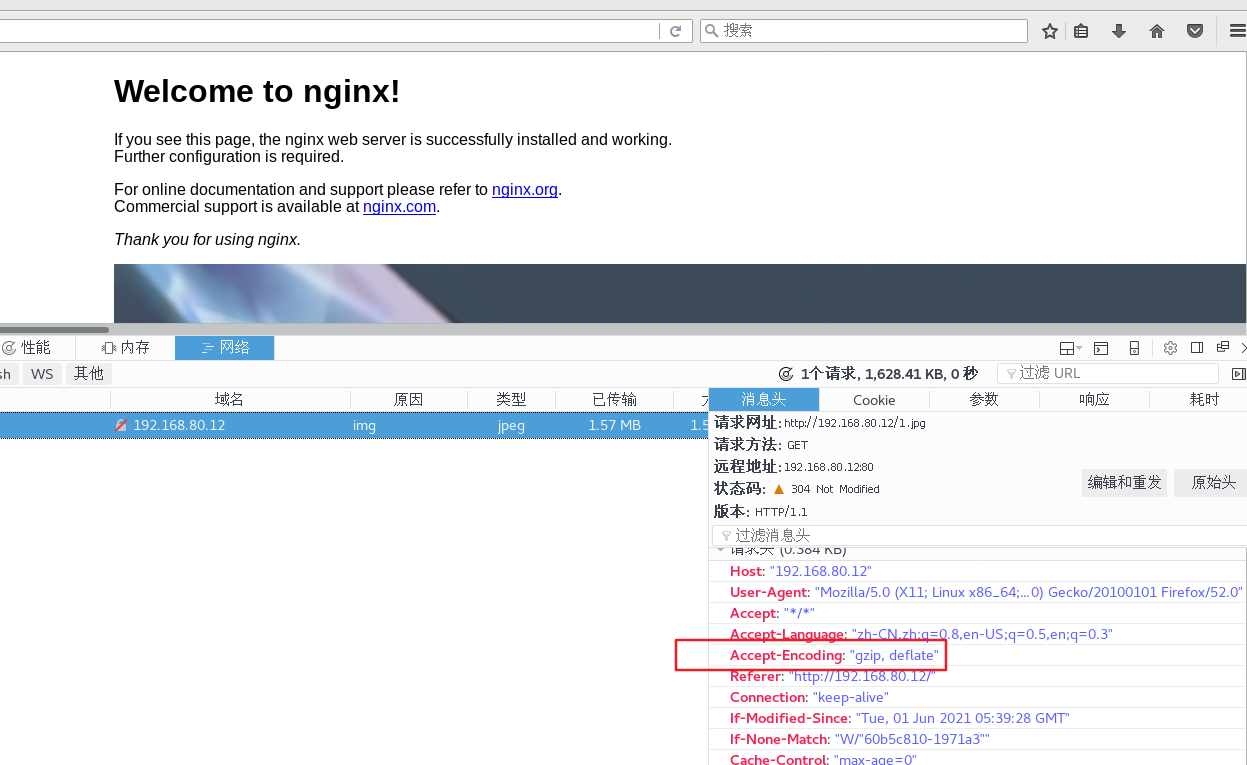
Task: Click the 1.57 MB transferred cell
Action: (x=614, y=425)
